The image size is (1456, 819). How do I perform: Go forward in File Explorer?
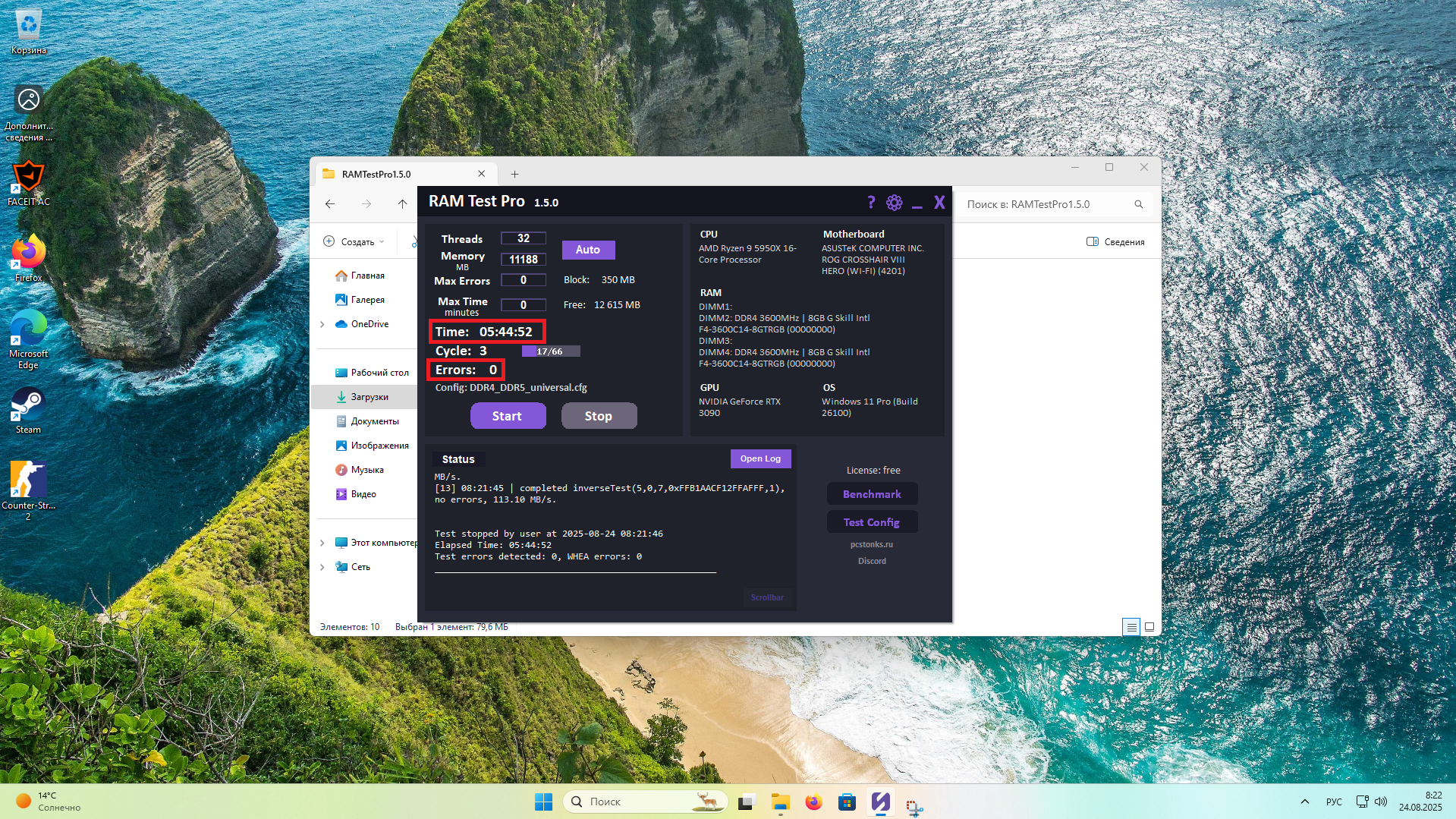(x=366, y=204)
